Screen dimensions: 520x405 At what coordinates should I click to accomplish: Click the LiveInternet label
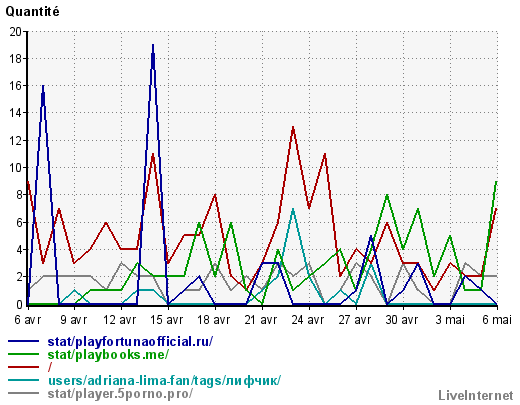tap(476, 396)
